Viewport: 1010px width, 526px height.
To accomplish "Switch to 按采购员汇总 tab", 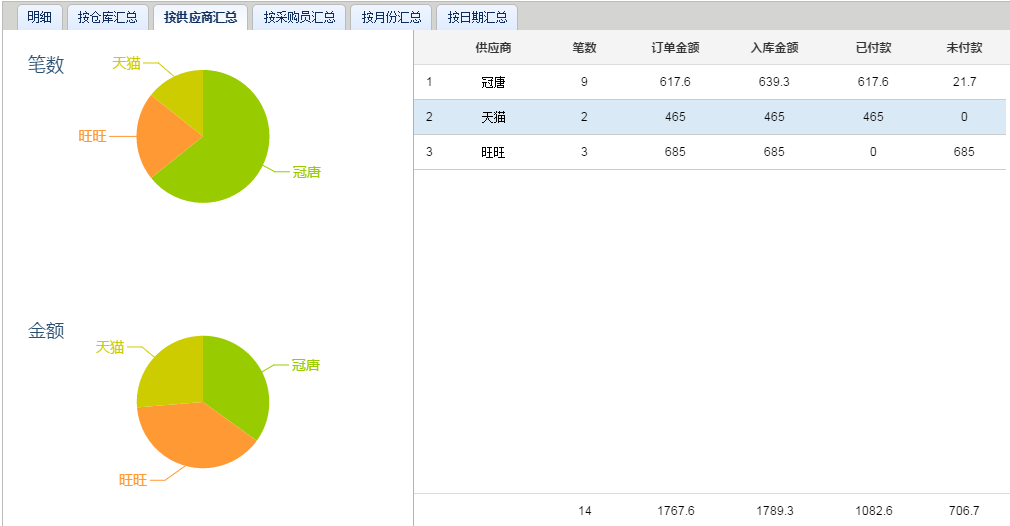I will tap(299, 17).
